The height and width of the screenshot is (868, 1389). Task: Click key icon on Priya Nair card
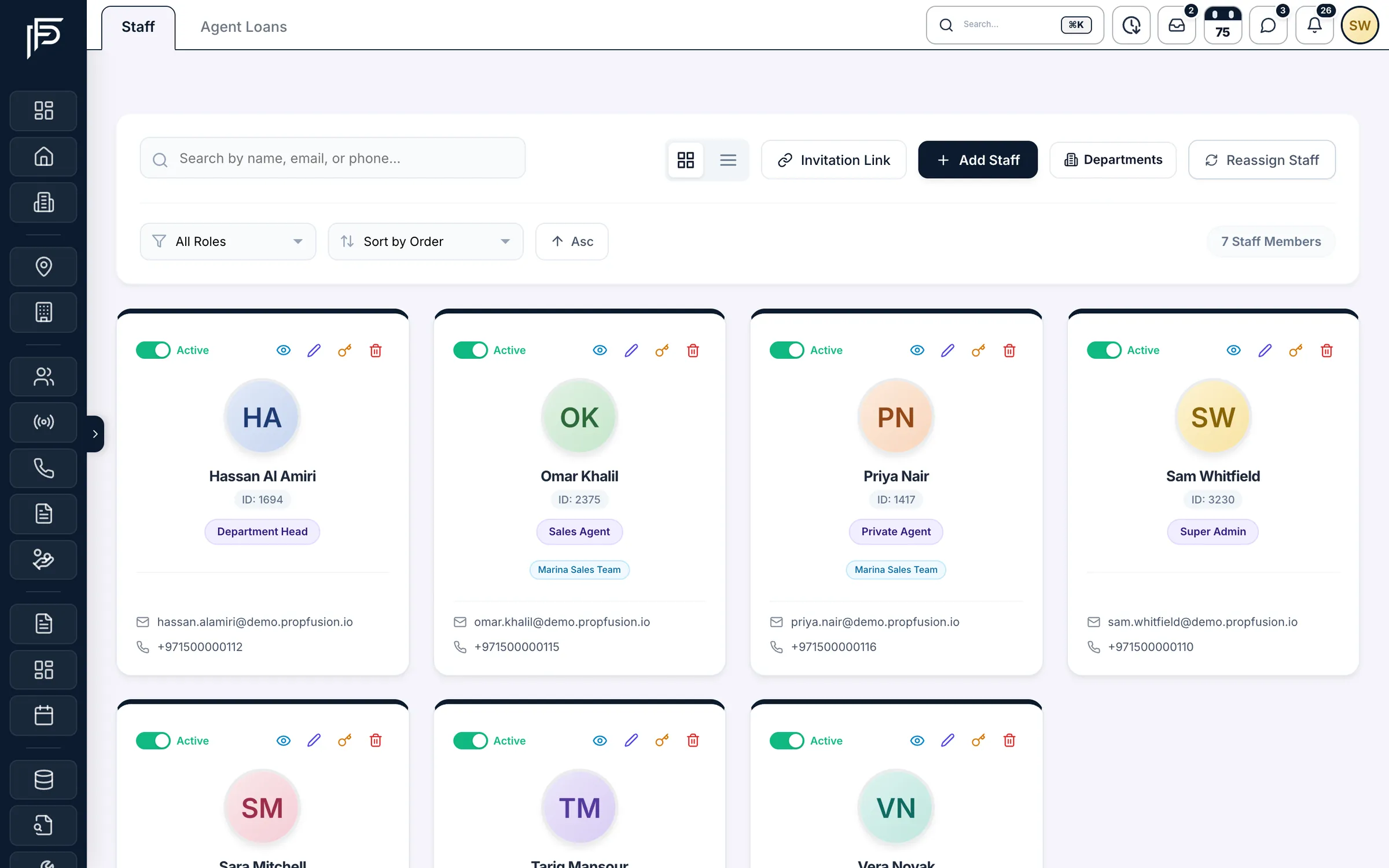[x=978, y=350]
